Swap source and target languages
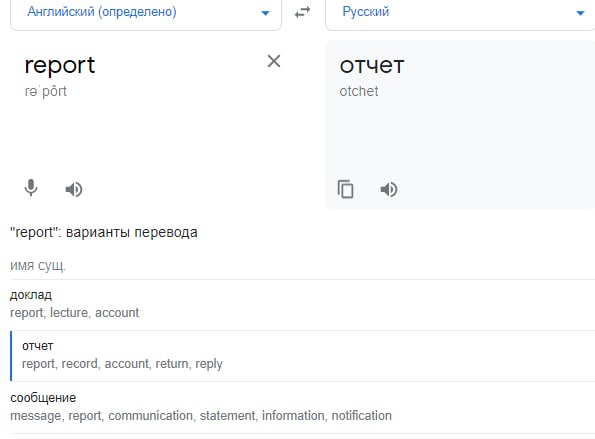The image size is (595, 439). pos(302,13)
